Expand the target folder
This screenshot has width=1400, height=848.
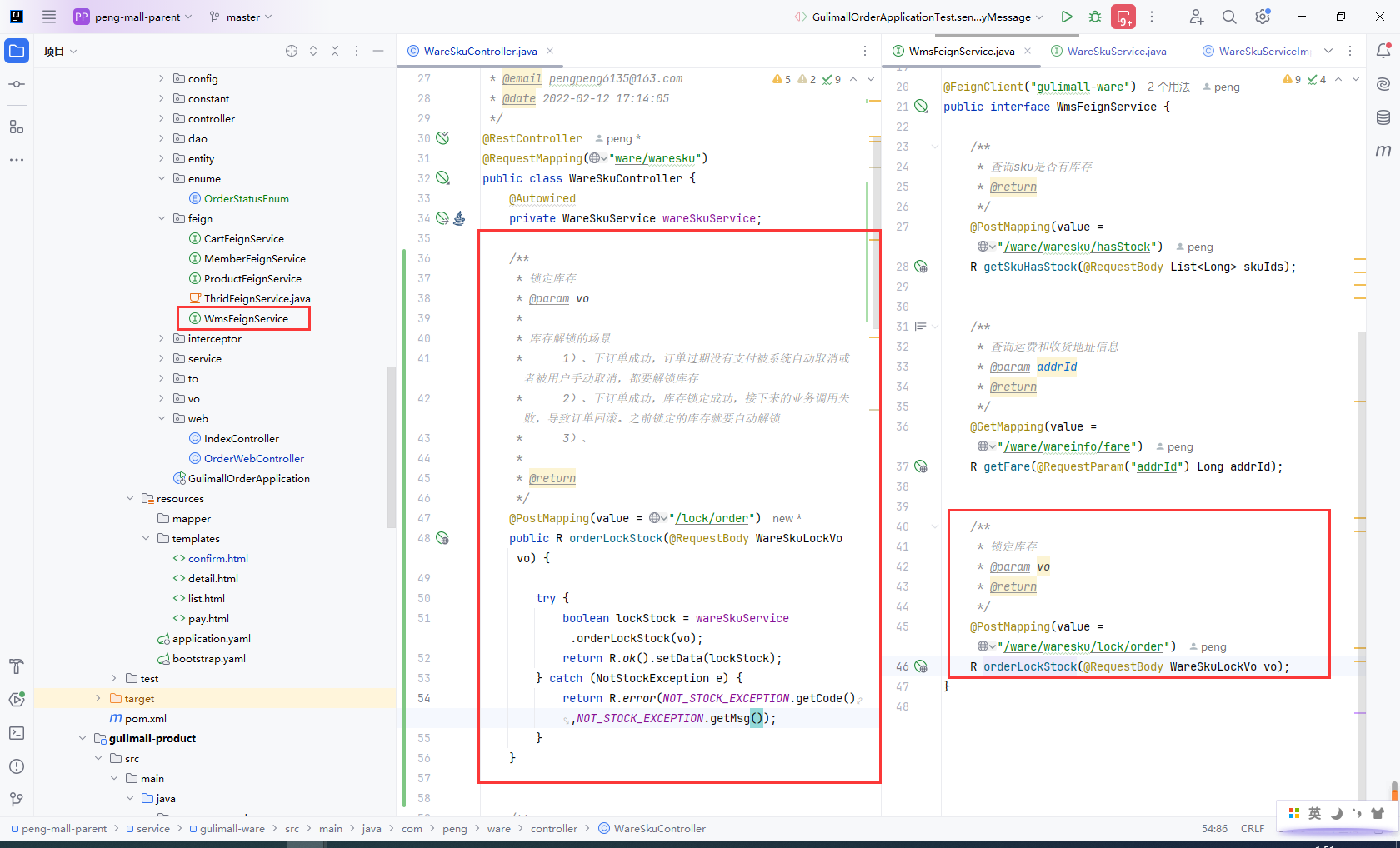tap(98, 698)
